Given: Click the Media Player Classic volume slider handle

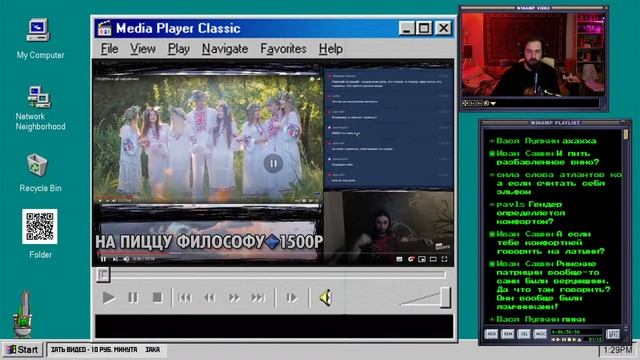Looking at the screenshot, I should (x=445, y=297).
